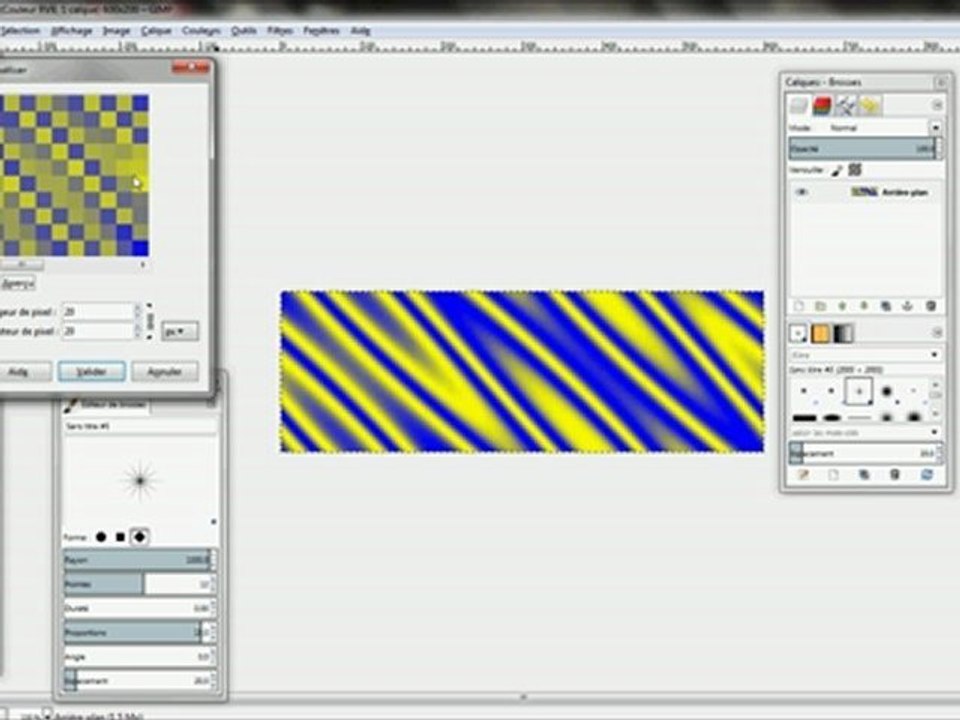
Task: Select the Arrière-plan layer thumbnail
Action: click(863, 192)
